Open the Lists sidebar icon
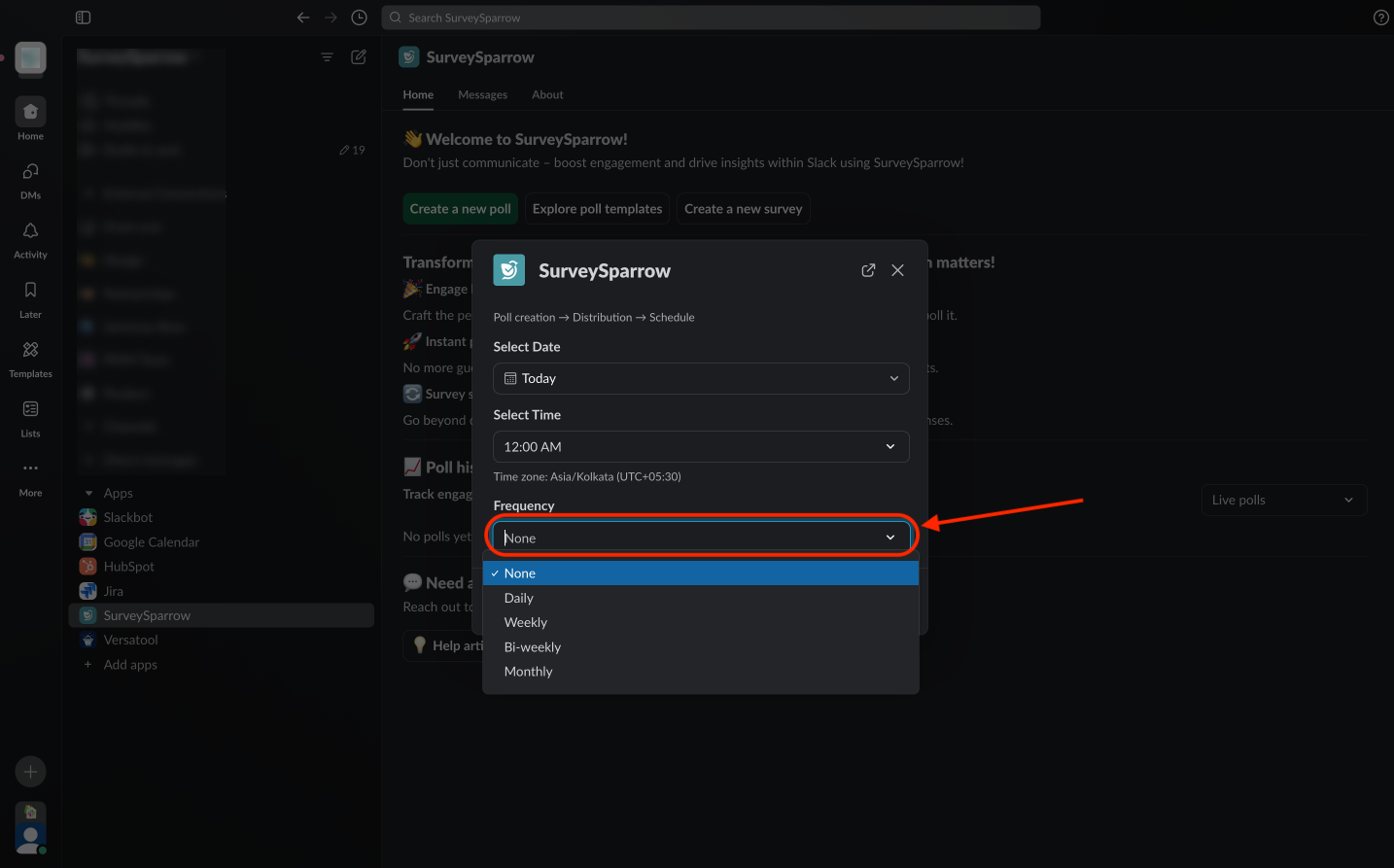 click(x=30, y=409)
